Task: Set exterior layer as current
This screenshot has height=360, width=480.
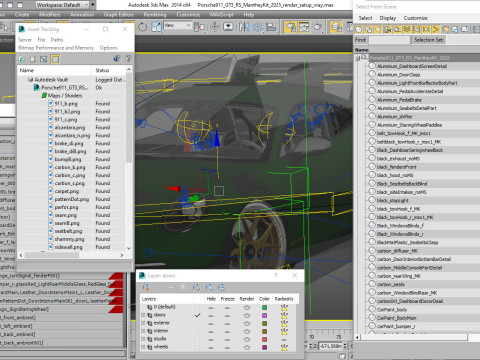Action: [x=198, y=323]
